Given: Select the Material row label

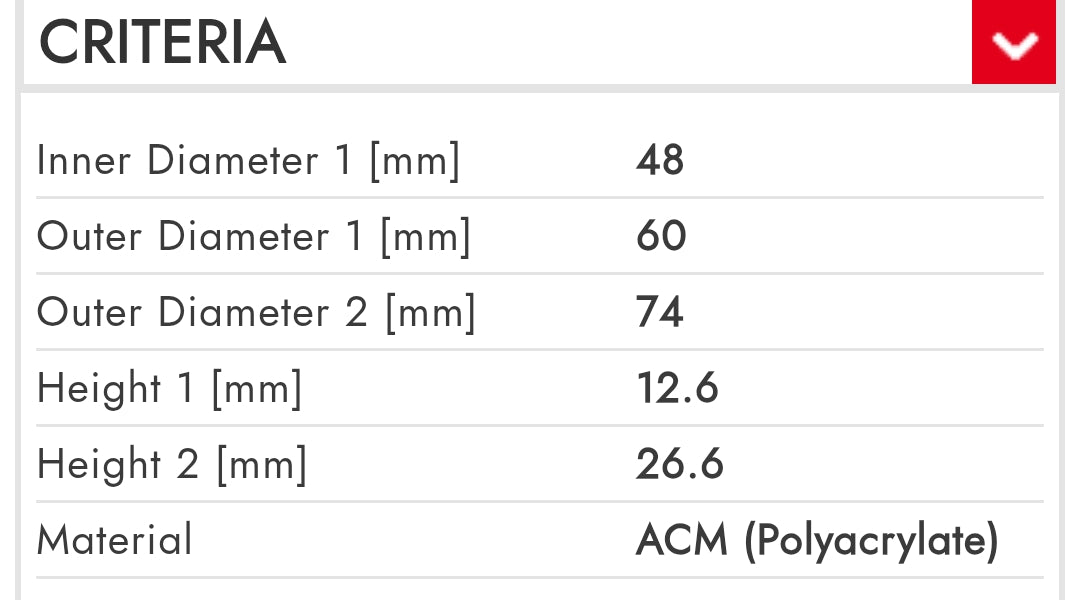Looking at the screenshot, I should pyautogui.click(x=114, y=541).
